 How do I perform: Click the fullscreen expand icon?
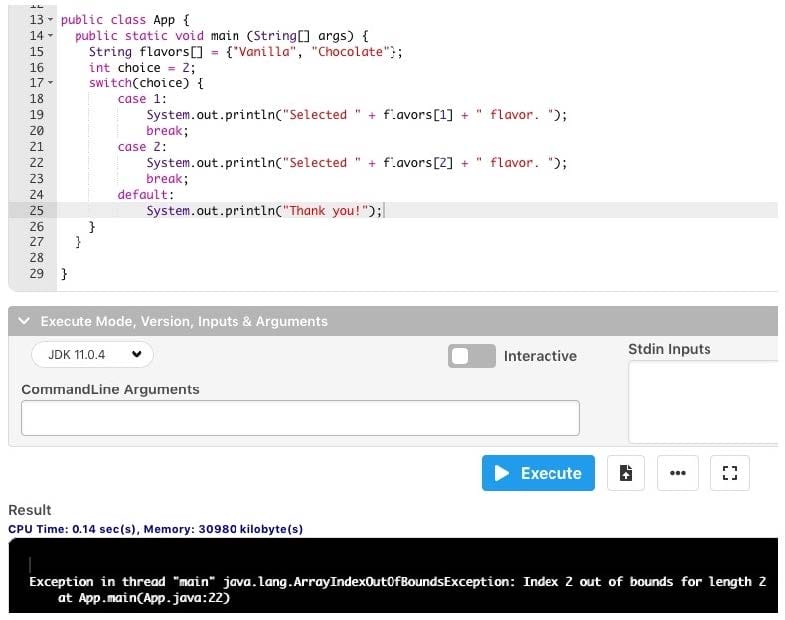(729, 473)
